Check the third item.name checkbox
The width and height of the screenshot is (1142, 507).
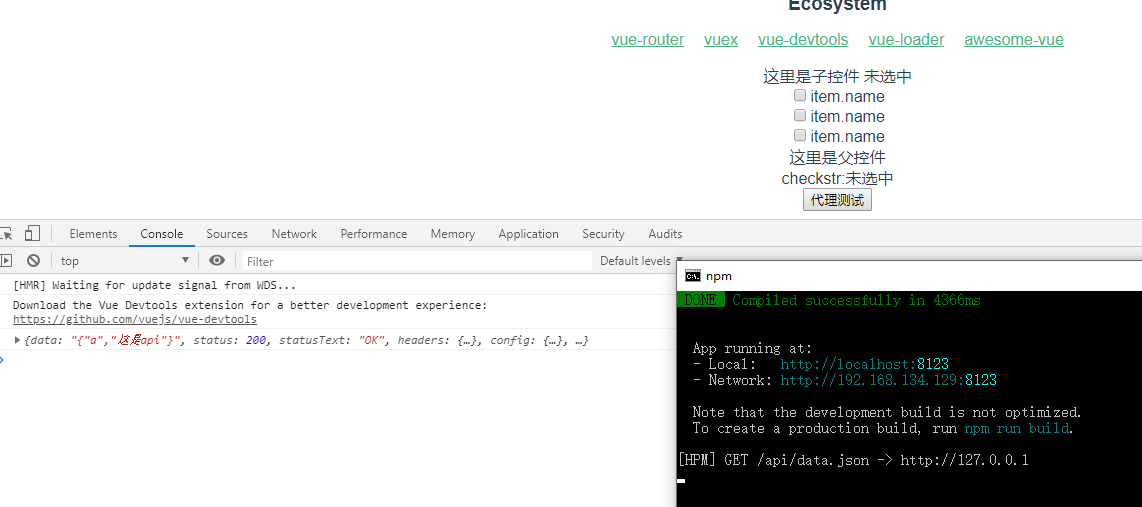pyautogui.click(x=800, y=136)
